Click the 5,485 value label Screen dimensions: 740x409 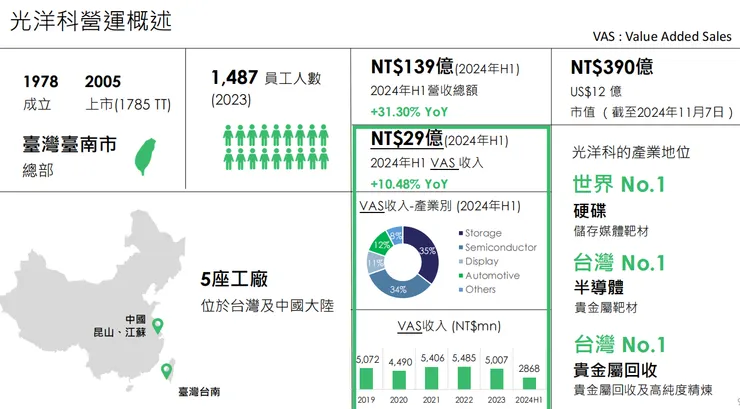pyautogui.click(x=464, y=358)
